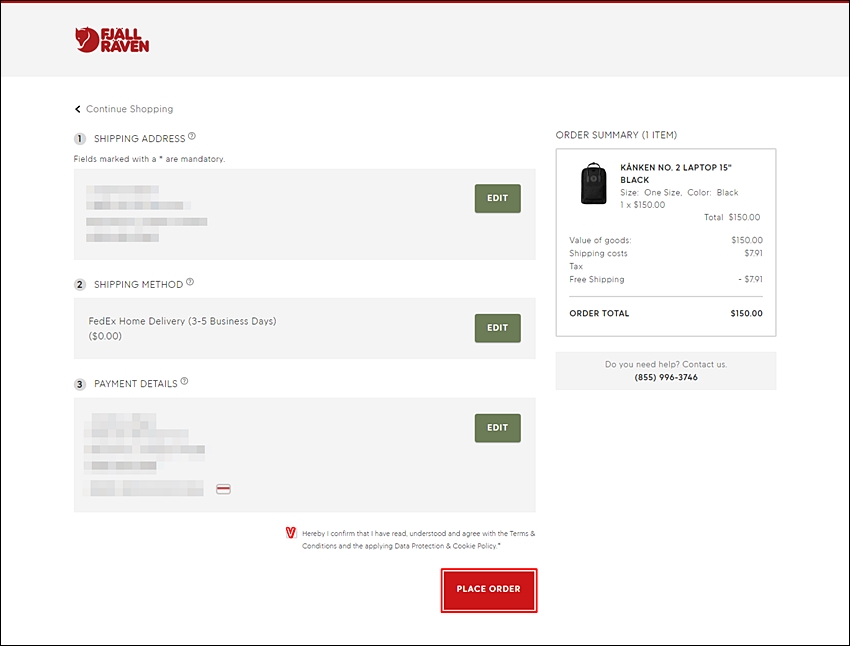Edit the FedEx Home Delivery shipping method
Viewport: 850px width, 646px height.
point(498,328)
